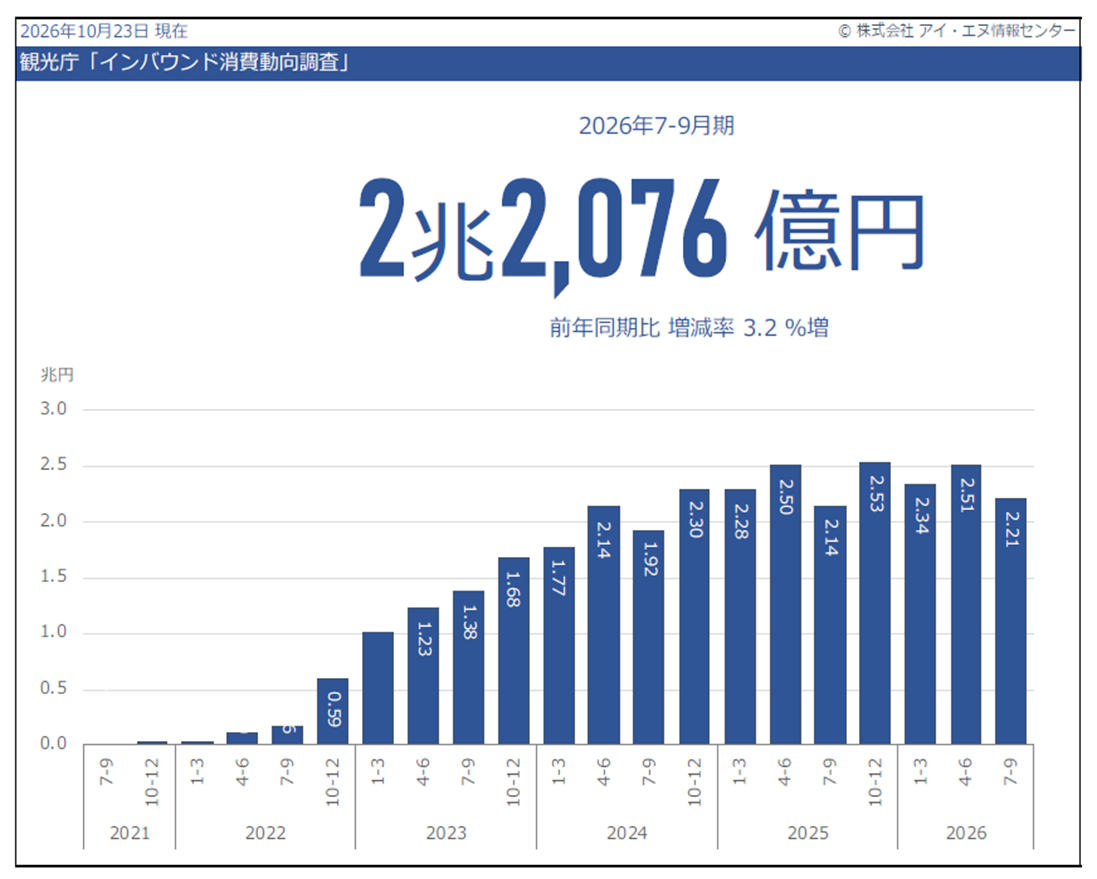Select the bar labeled 2.30
Image resolution: width=1097 pixels, height=879 pixels.
click(694, 617)
